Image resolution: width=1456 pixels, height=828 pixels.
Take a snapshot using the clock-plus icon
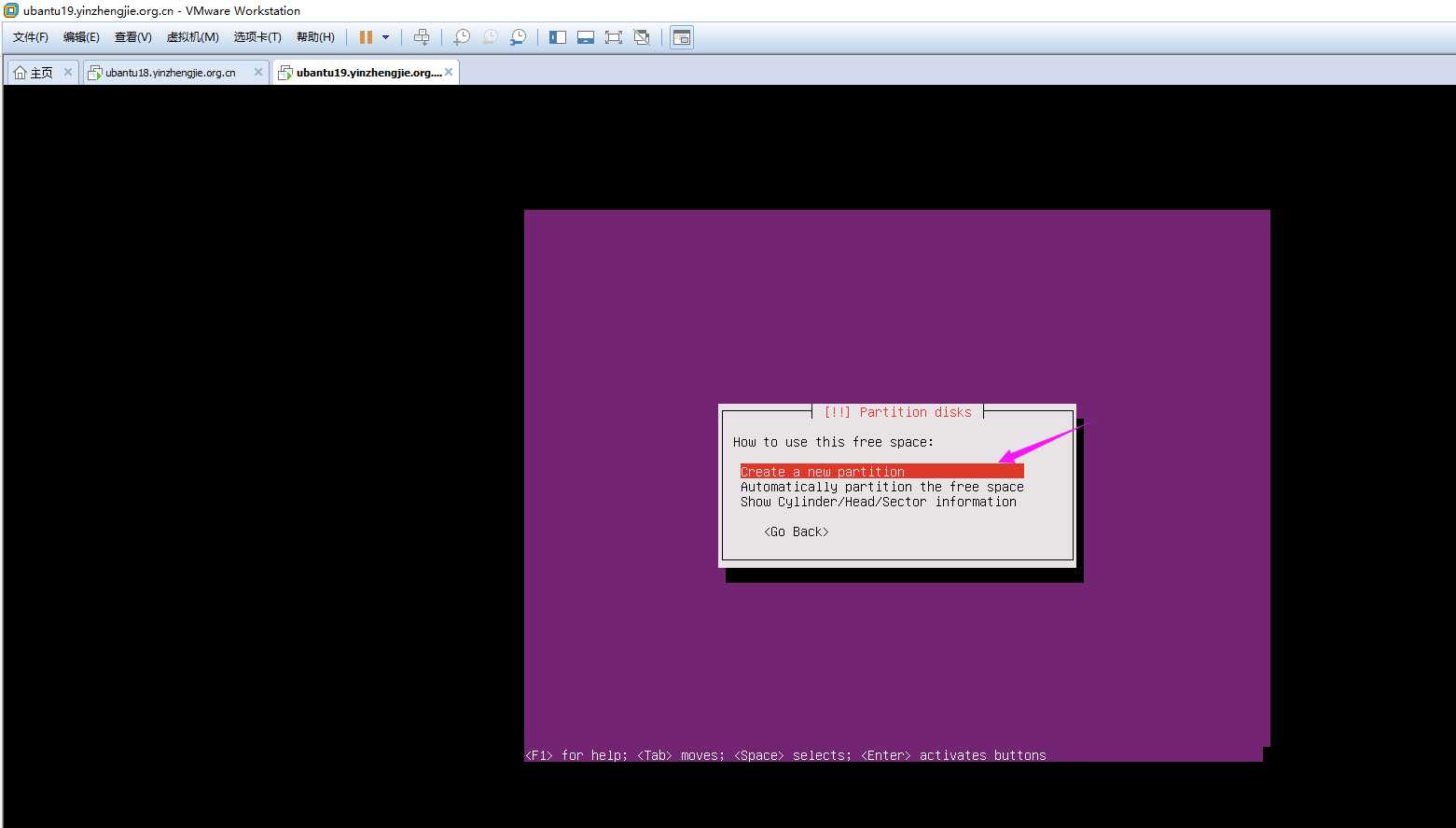[462, 37]
